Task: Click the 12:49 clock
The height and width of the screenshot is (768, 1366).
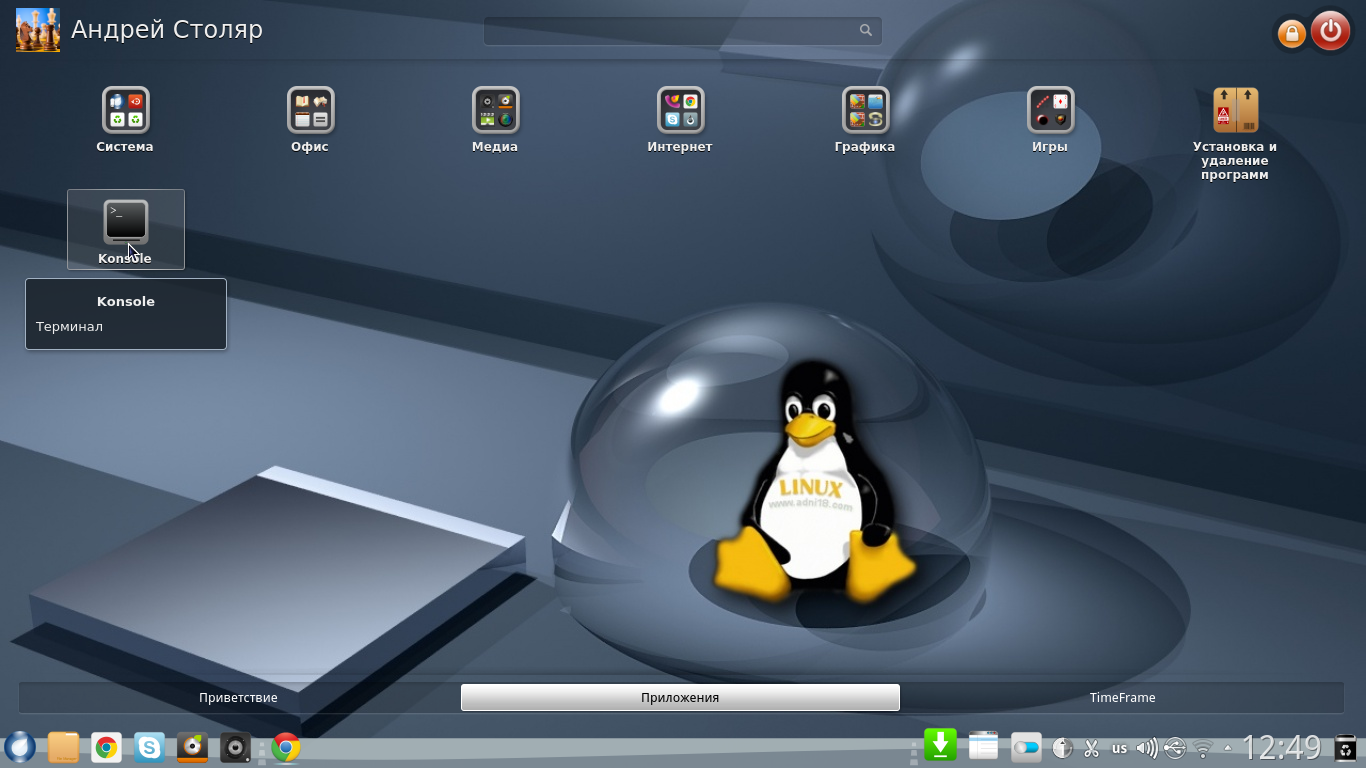Action: point(1282,747)
